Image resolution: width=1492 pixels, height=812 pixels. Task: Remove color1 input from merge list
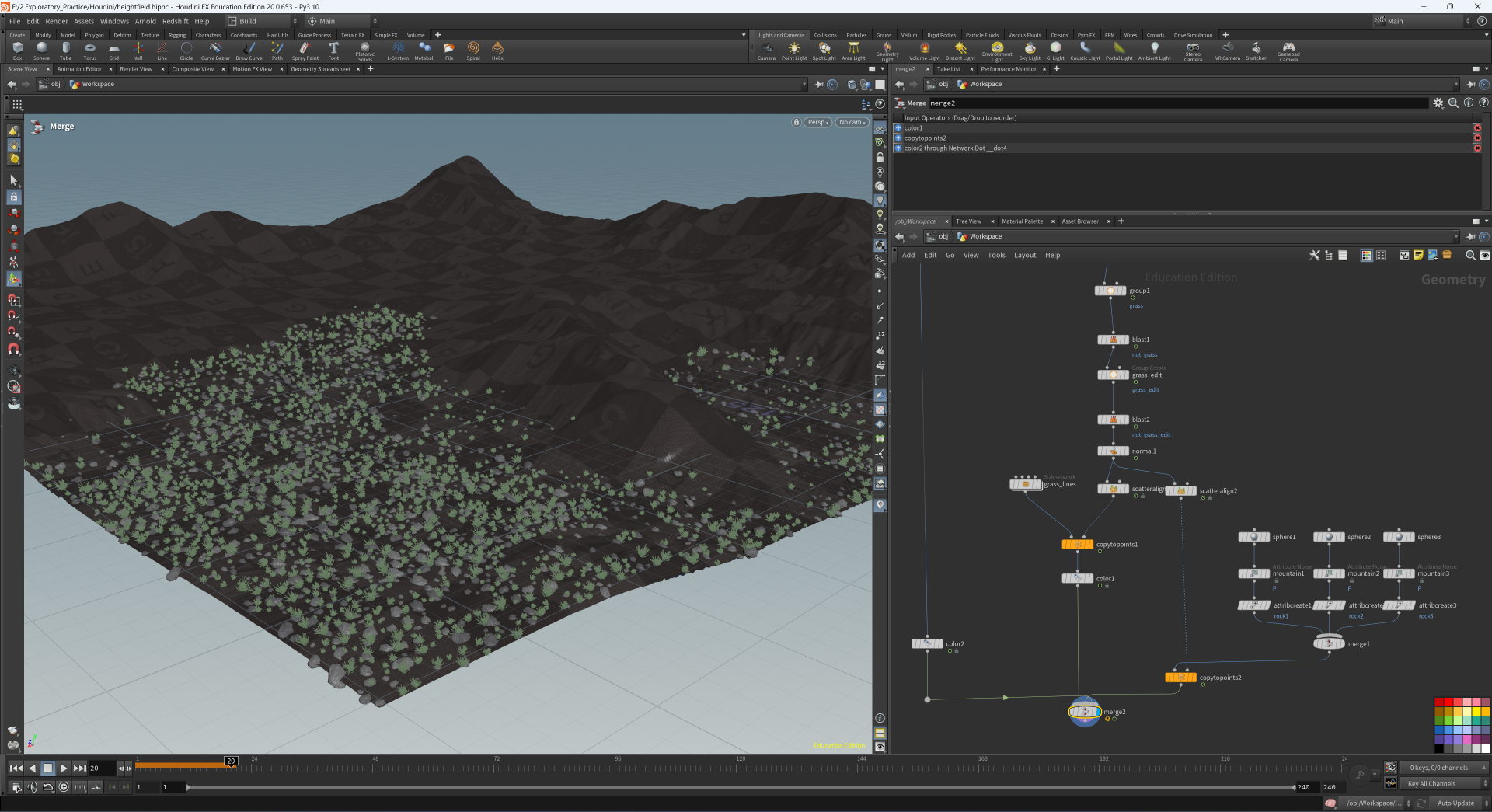coord(1476,128)
